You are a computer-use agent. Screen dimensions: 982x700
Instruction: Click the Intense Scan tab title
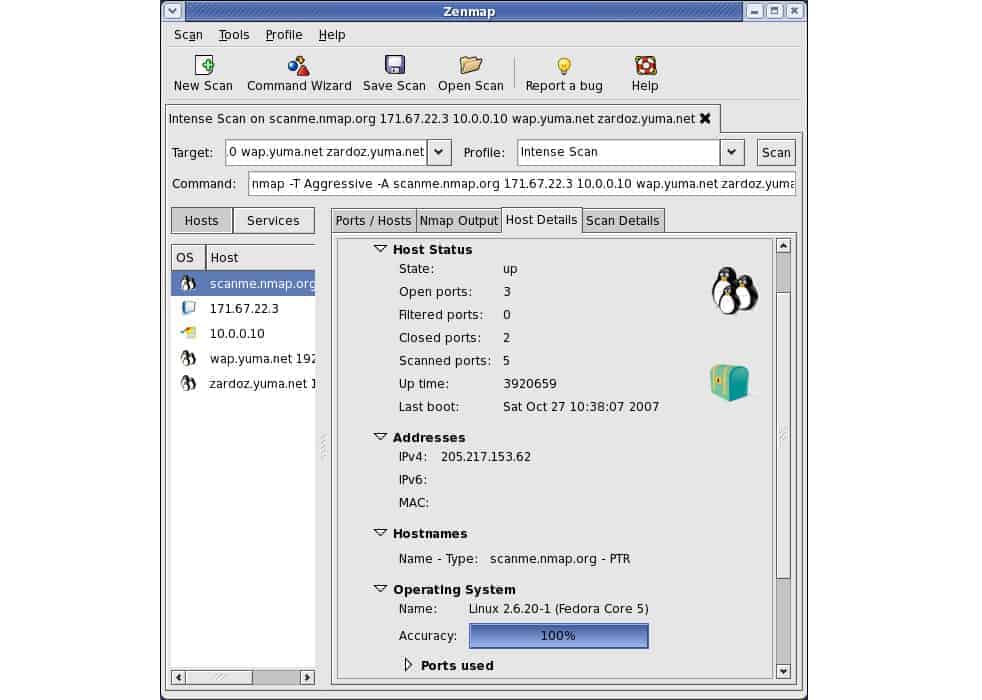(x=432, y=118)
